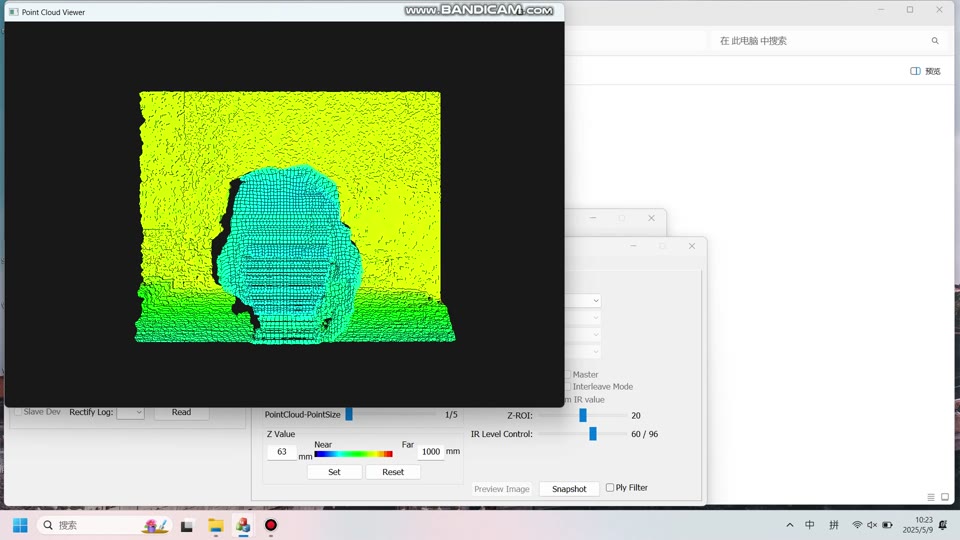Open Task View from the taskbar
960x540 pixels.
(x=187, y=525)
